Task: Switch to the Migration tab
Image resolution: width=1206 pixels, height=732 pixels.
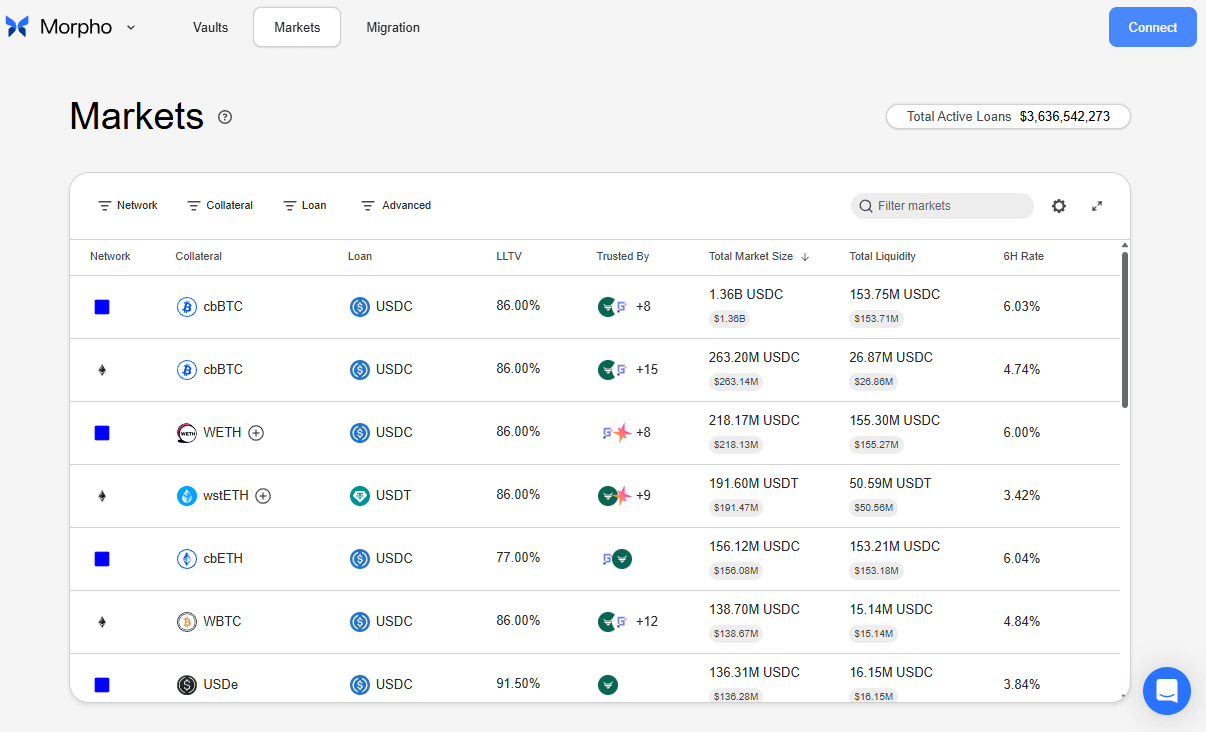Action: point(393,28)
